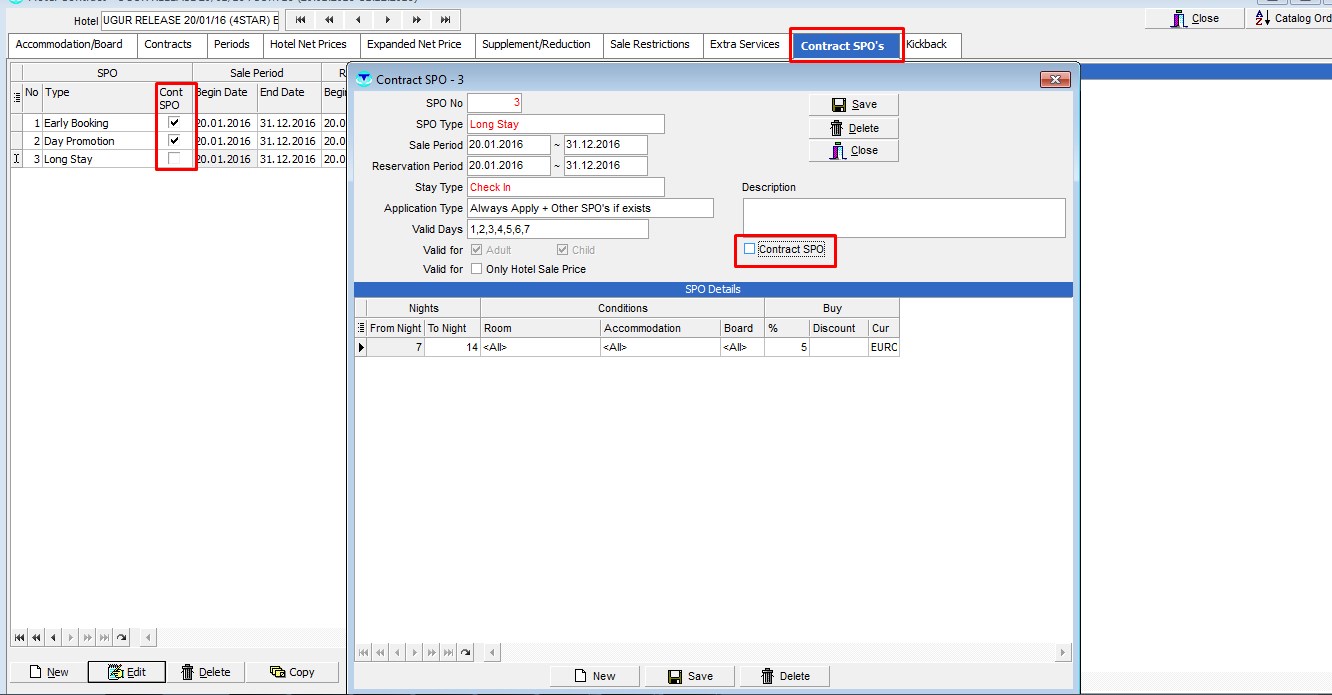Image resolution: width=1332 pixels, height=695 pixels.
Task: Select the Day Promotion row in SPO list
Action: tap(79, 141)
